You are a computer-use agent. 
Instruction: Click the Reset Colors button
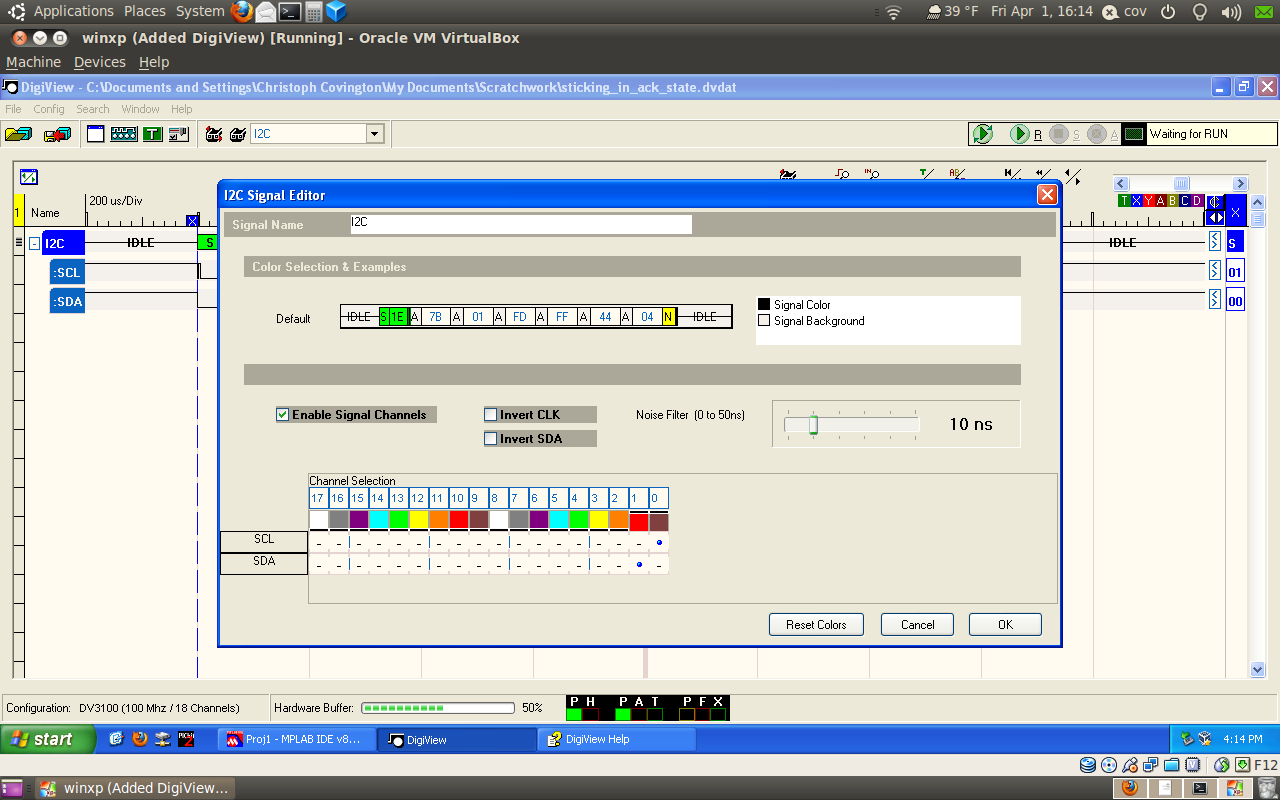(x=816, y=625)
